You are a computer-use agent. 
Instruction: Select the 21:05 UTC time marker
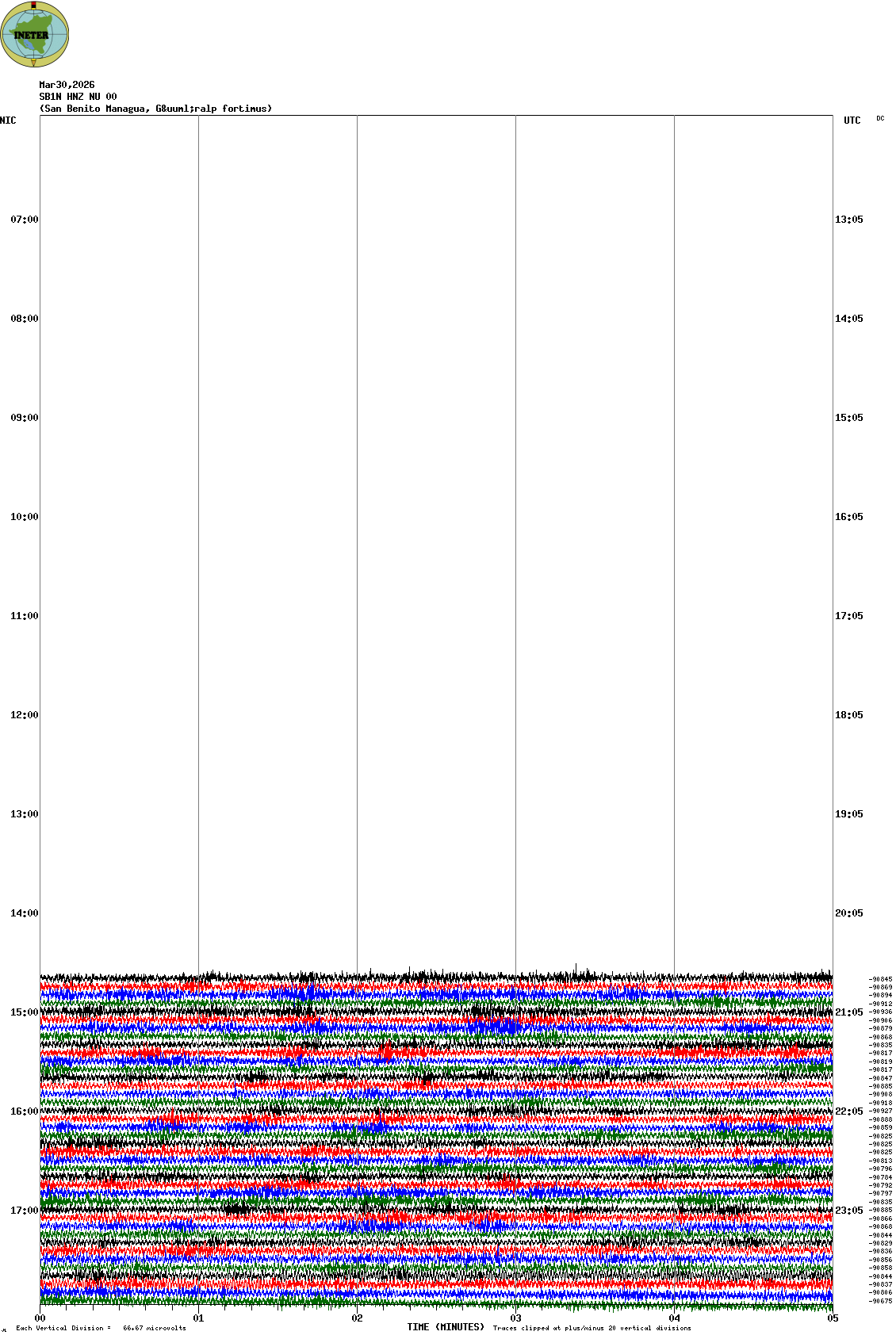848,1012
